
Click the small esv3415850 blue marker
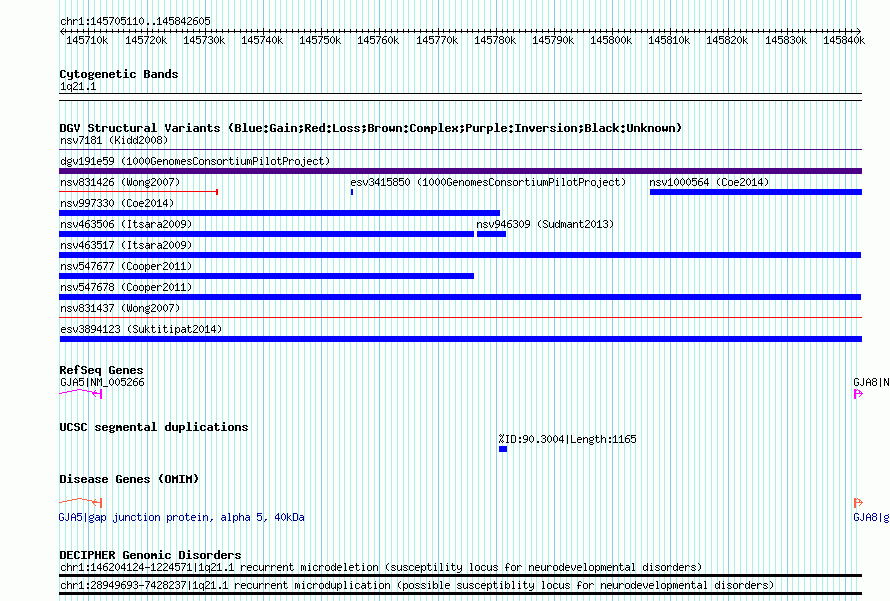[x=352, y=192]
